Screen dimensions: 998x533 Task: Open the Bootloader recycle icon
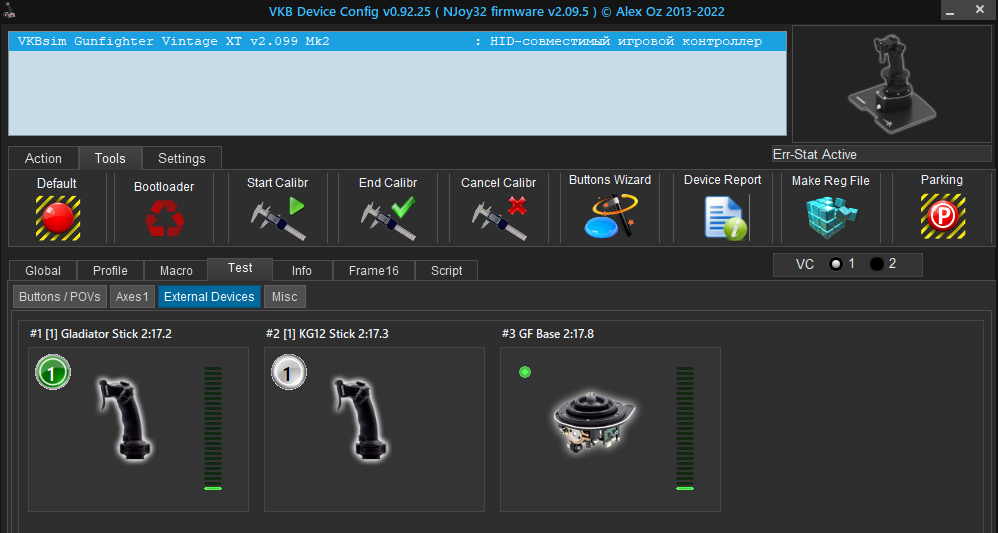[x=164, y=218]
